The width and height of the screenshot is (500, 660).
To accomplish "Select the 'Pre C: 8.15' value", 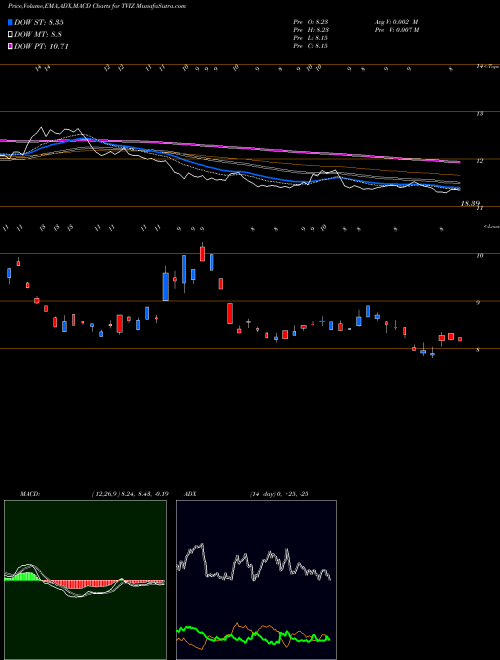I will (311, 46).
